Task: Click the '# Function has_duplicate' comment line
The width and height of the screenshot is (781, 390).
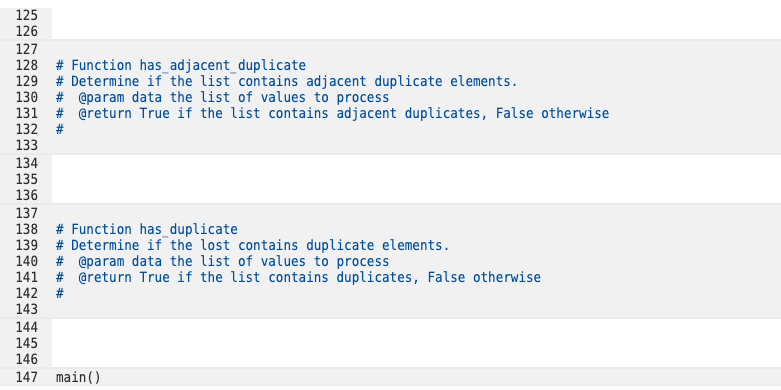Action: (146, 230)
